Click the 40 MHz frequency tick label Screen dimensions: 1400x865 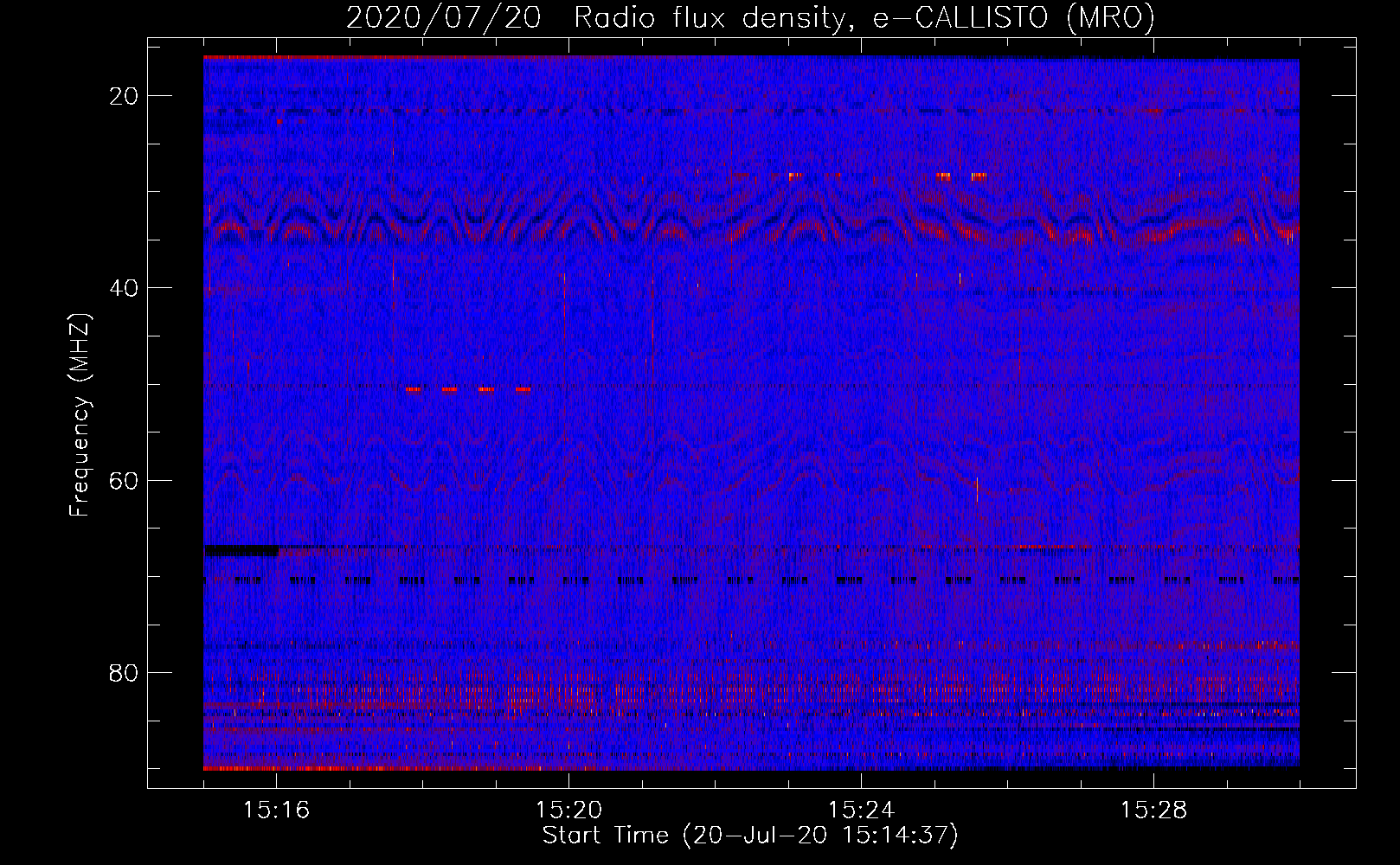point(125,288)
